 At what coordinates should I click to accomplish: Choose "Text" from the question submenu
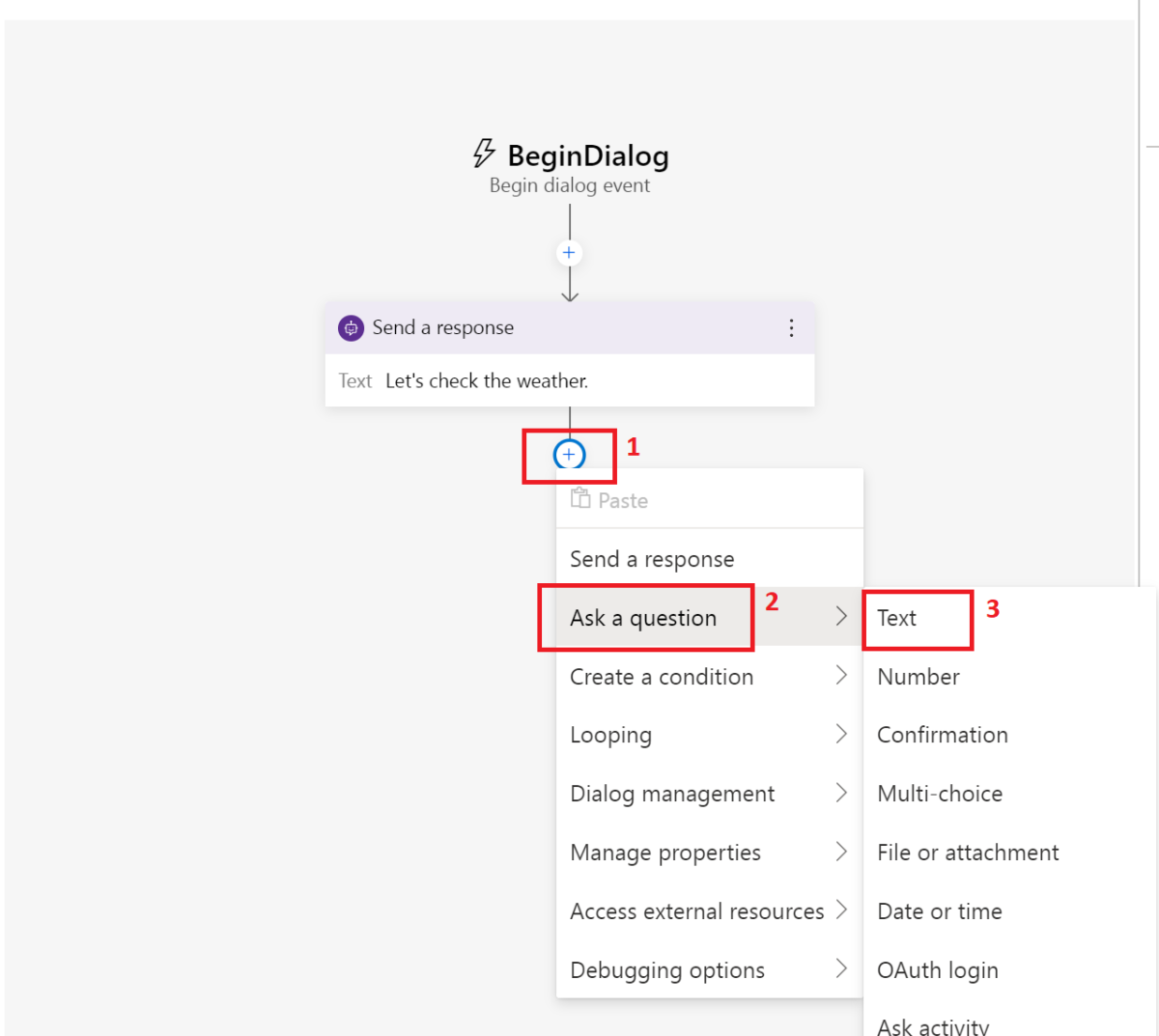[896, 618]
